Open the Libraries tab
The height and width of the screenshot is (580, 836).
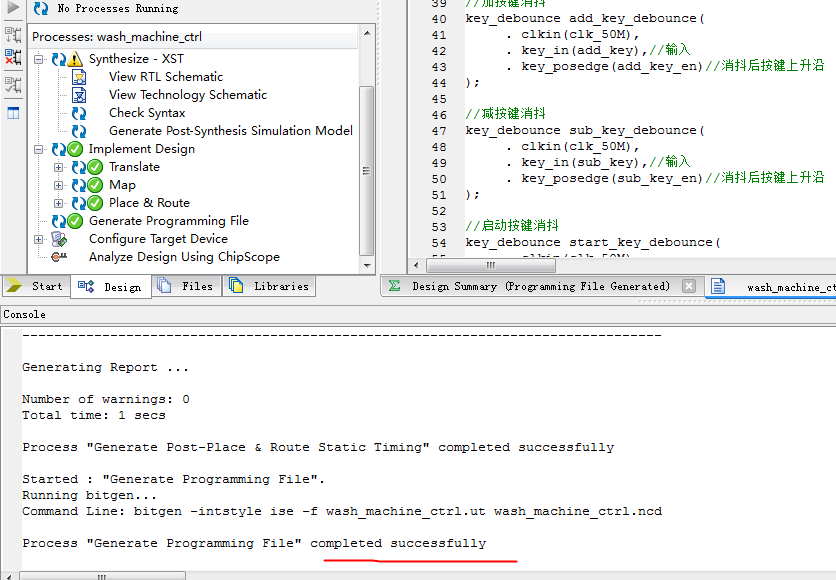(x=270, y=286)
